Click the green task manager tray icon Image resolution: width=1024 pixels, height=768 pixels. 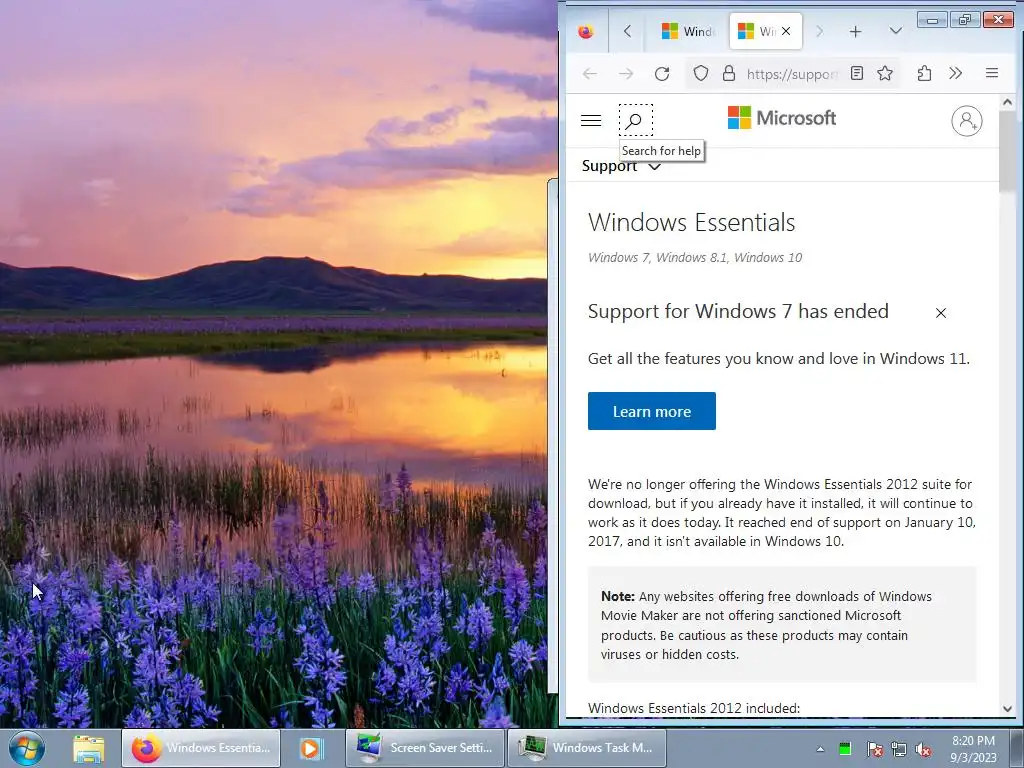coord(845,748)
